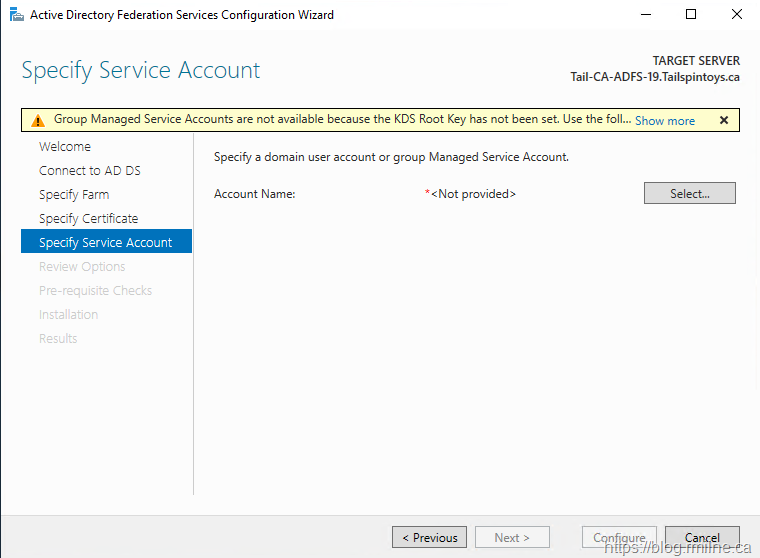Viewport: 760px width, 558px height.
Task: Click Pre-requisite Checks in the sidebar
Action: (96, 291)
